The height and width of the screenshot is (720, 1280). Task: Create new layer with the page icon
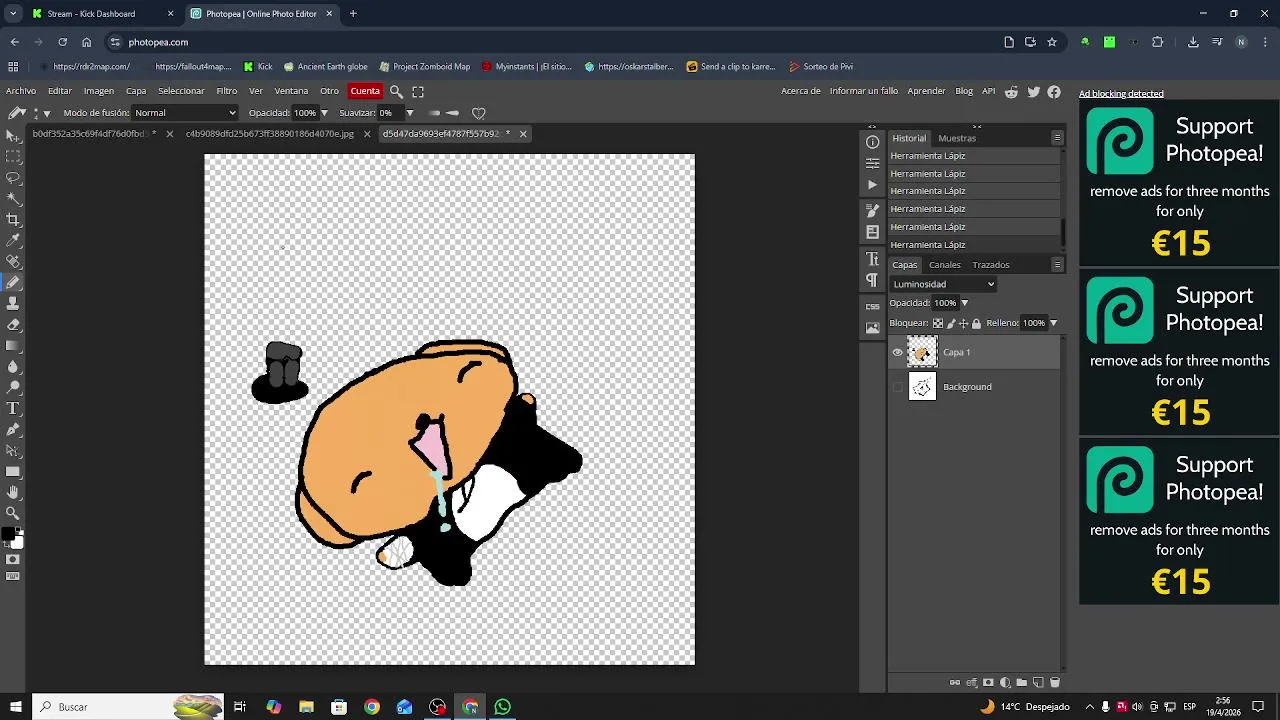[1038, 682]
